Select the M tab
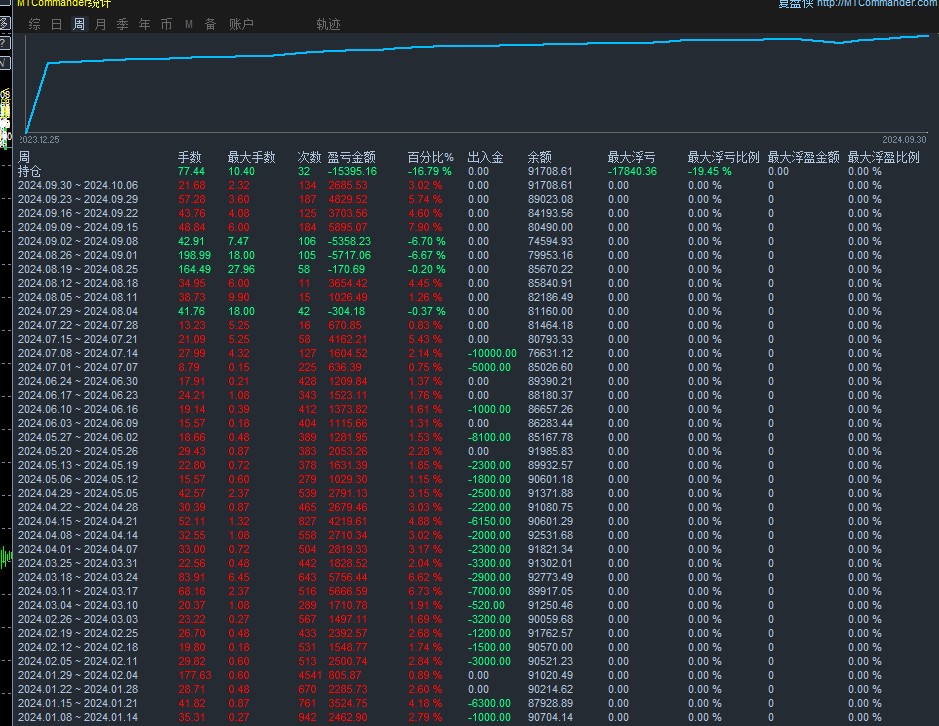The height and width of the screenshot is (726, 939). point(189,25)
